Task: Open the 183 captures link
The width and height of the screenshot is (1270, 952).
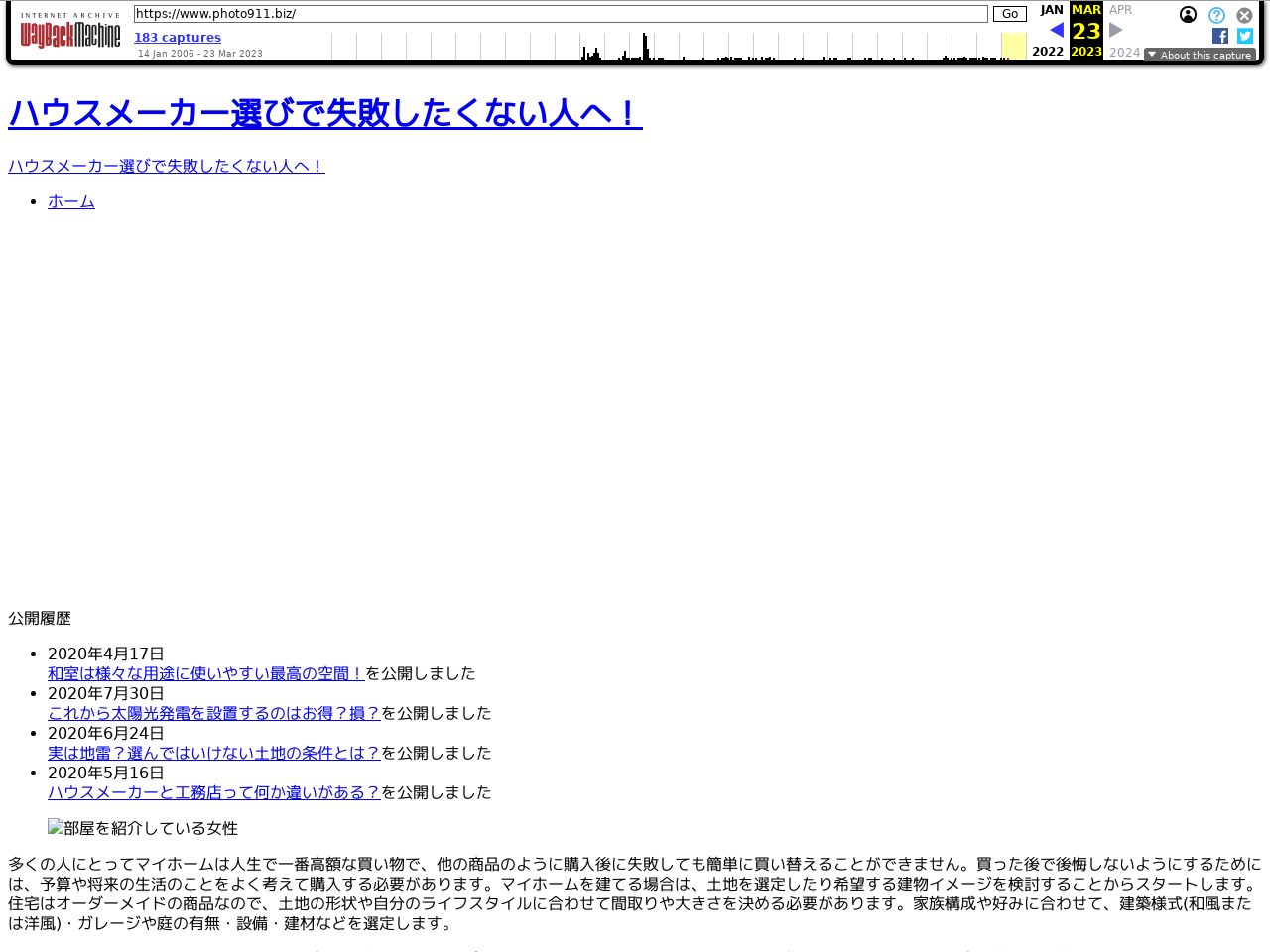Action: tap(178, 38)
